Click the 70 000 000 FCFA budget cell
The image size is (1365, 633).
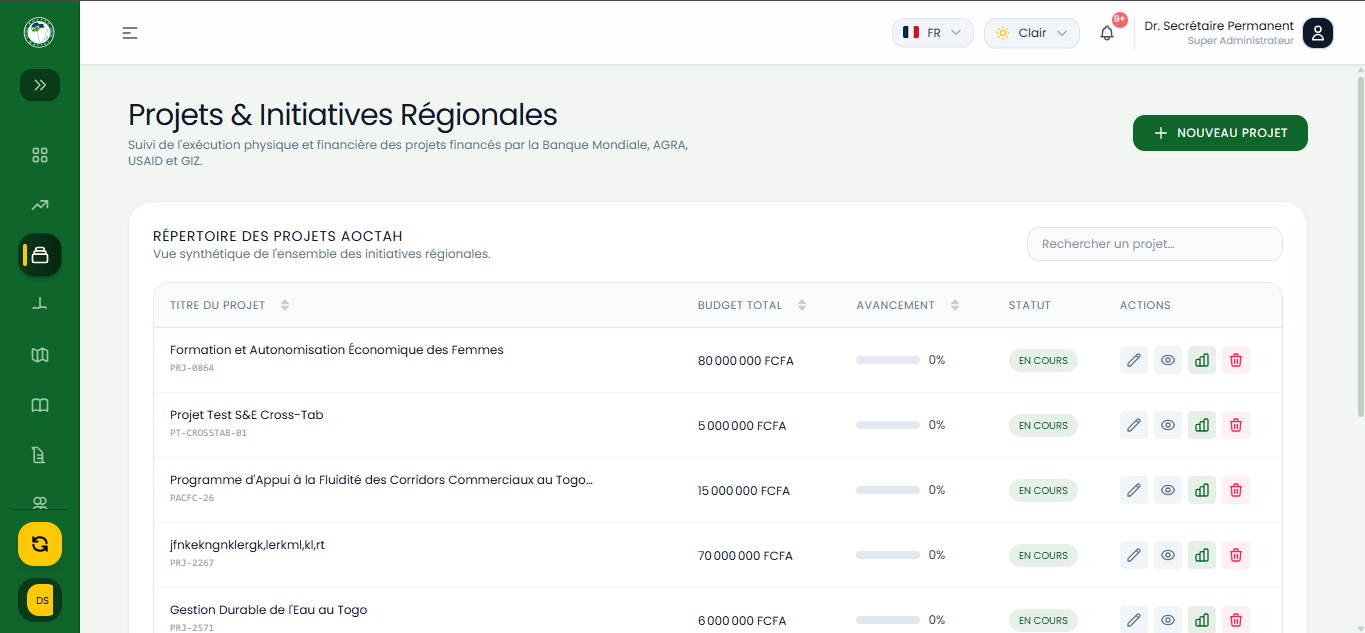pos(745,556)
